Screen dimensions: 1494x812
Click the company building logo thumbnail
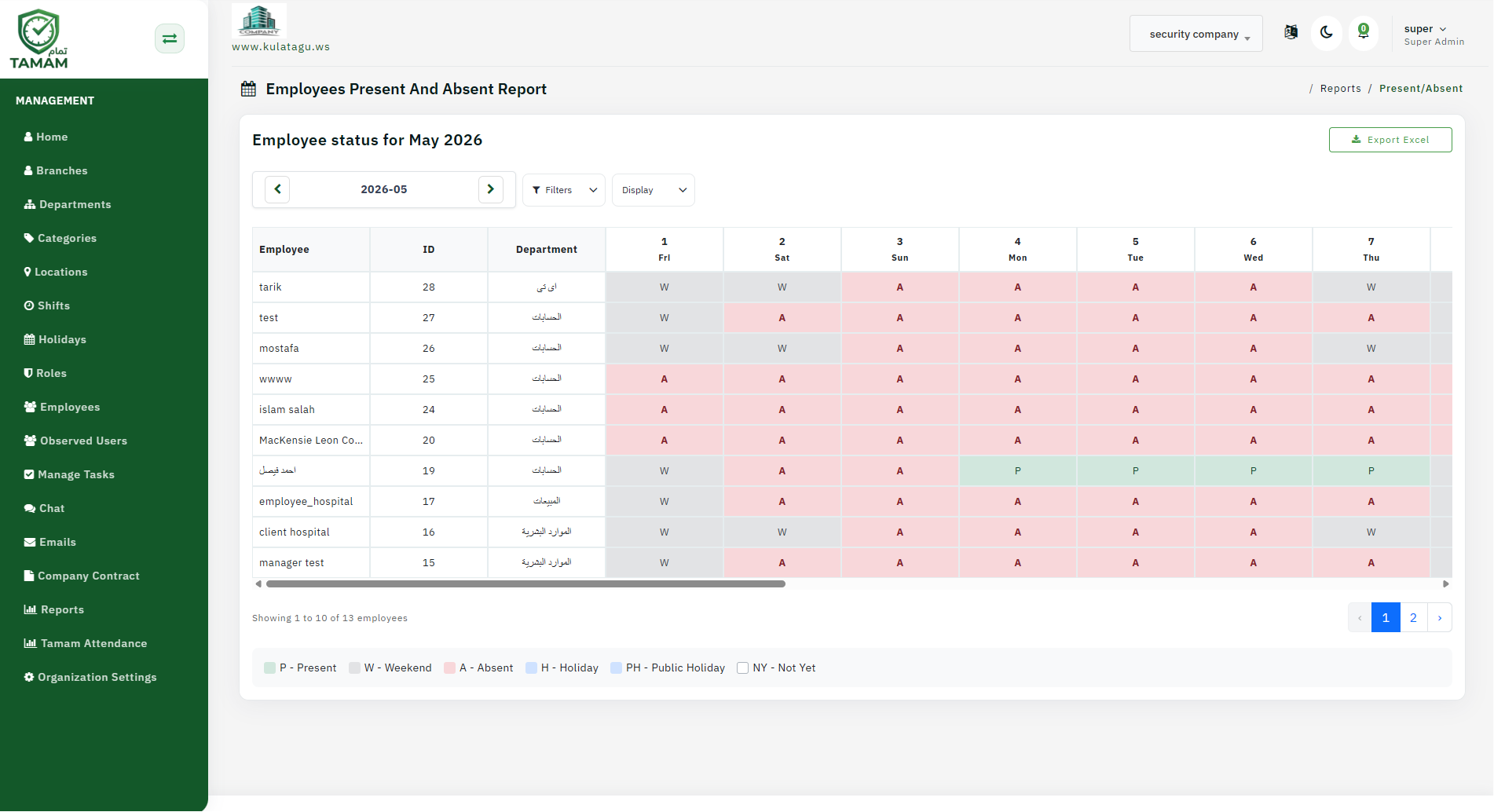(259, 20)
